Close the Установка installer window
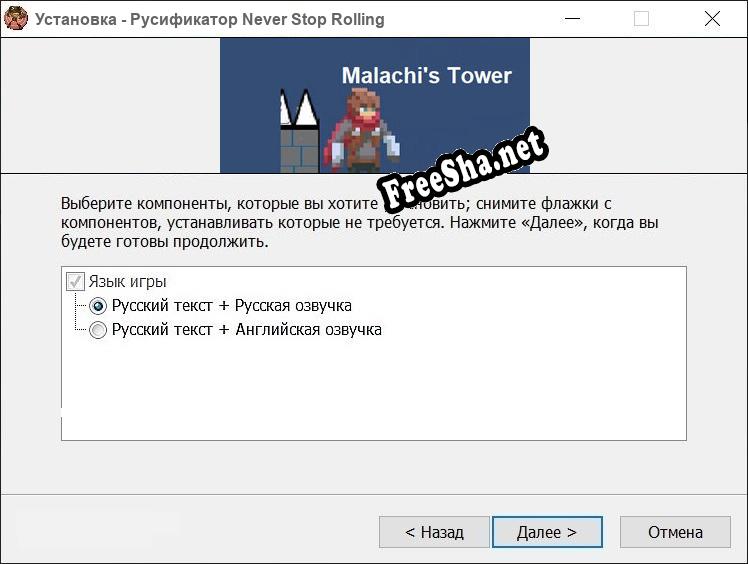Screen dimensions: 748x564 (x=712, y=19)
